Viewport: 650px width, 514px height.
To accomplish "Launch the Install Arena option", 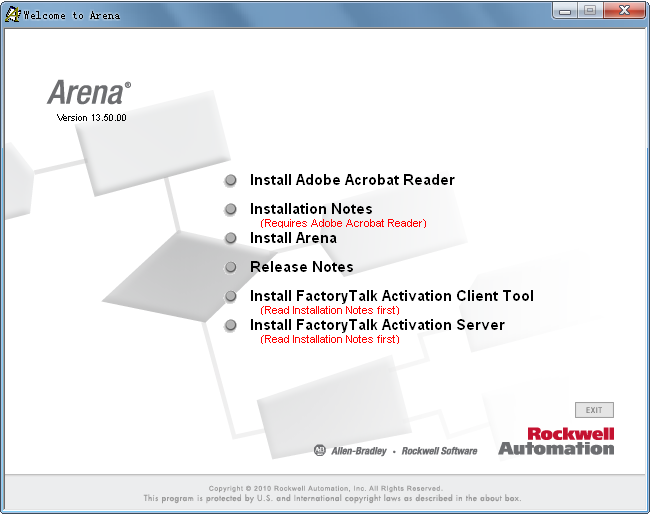I will click(x=293, y=238).
